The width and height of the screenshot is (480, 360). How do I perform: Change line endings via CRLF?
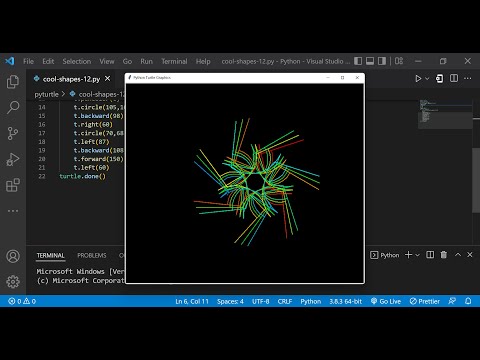coord(285,301)
